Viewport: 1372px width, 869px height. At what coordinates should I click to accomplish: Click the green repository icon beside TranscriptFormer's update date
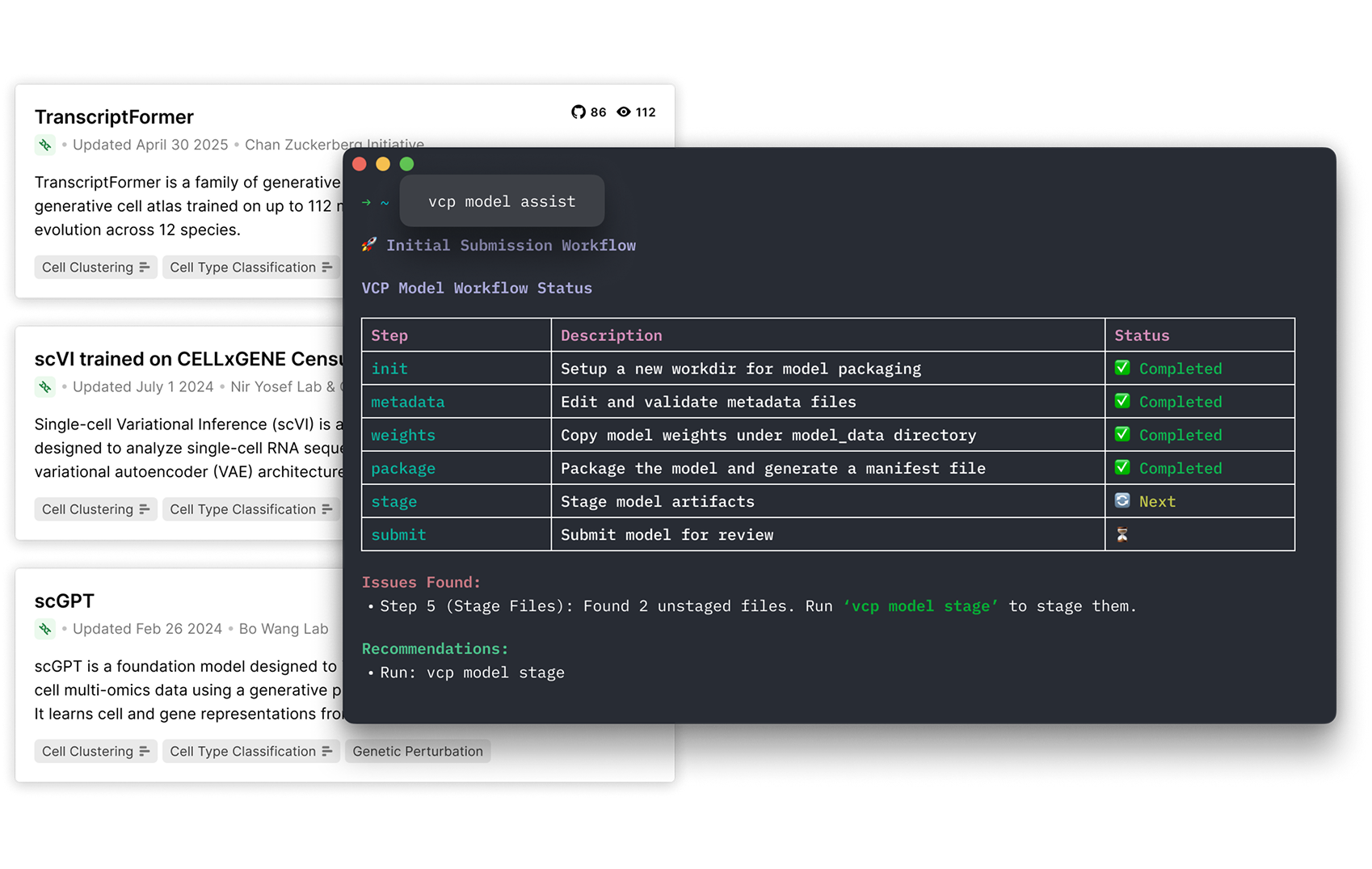[45, 146]
